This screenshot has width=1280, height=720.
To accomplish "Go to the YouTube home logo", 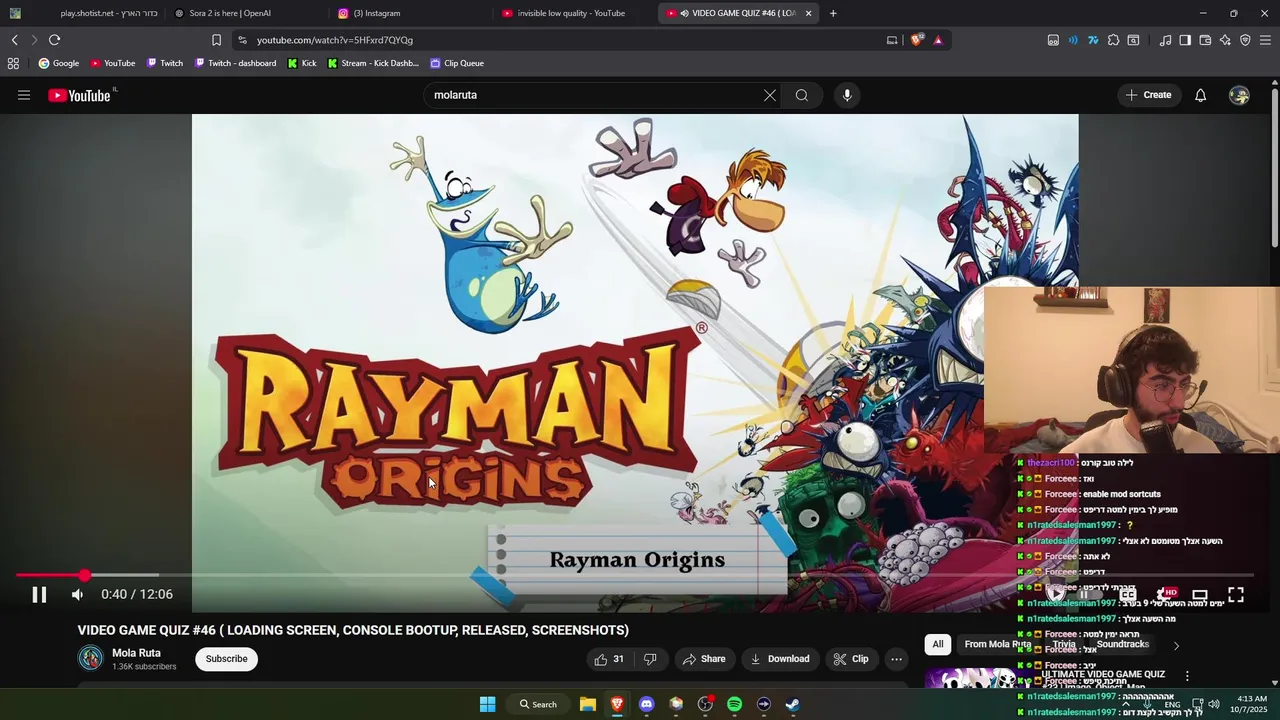I will pos(79,95).
